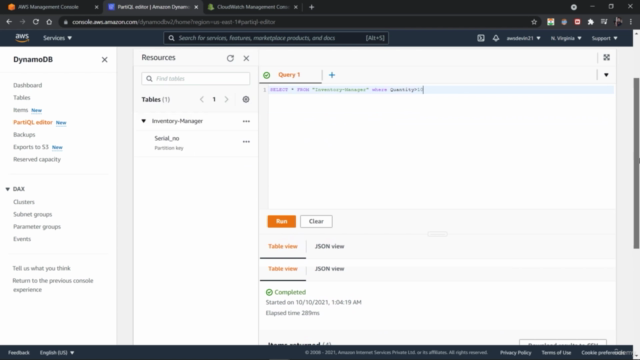
Task: Go to the next tables page
Action: [227, 99]
